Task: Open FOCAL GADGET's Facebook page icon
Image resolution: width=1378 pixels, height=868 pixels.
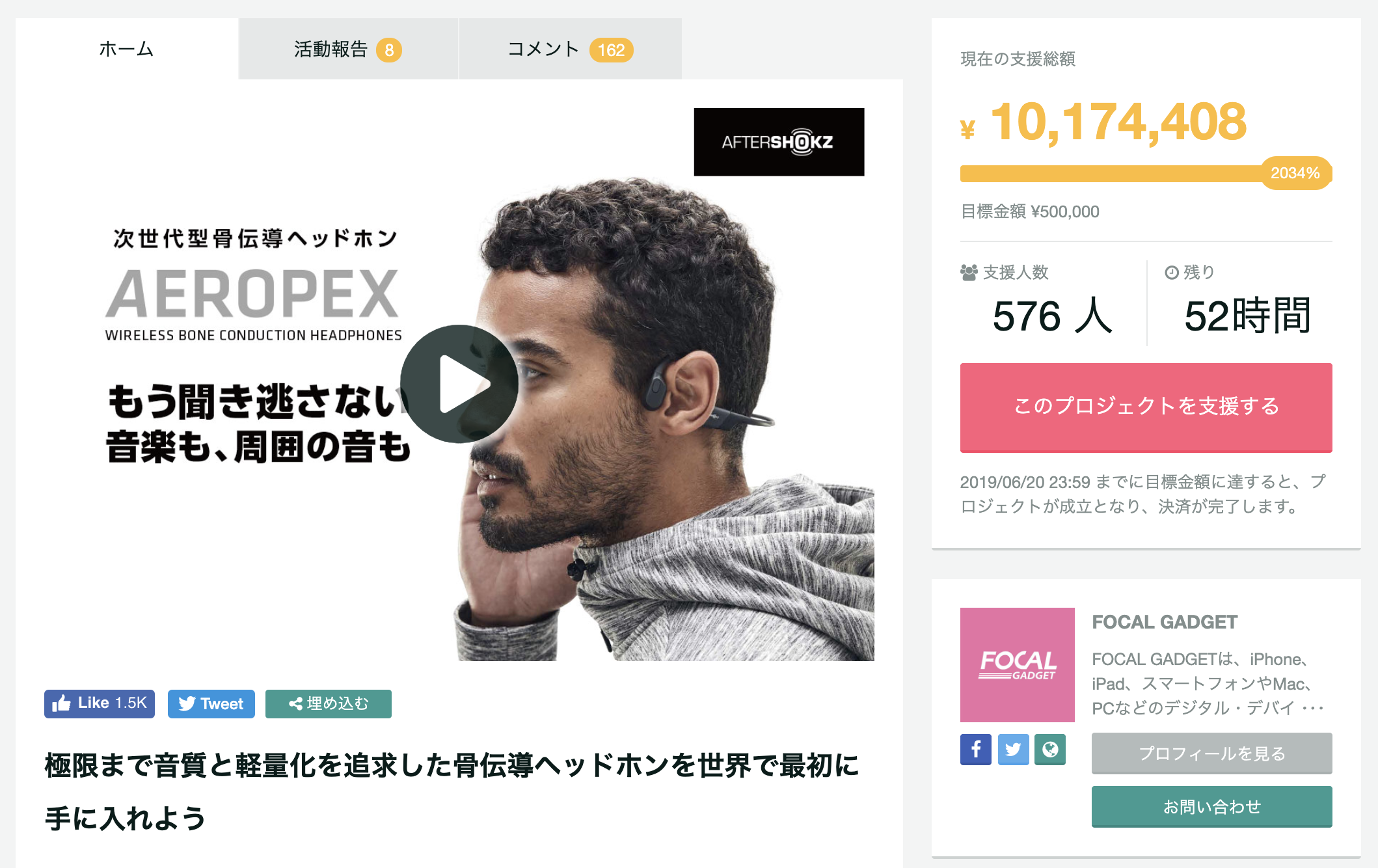Action: 975,750
